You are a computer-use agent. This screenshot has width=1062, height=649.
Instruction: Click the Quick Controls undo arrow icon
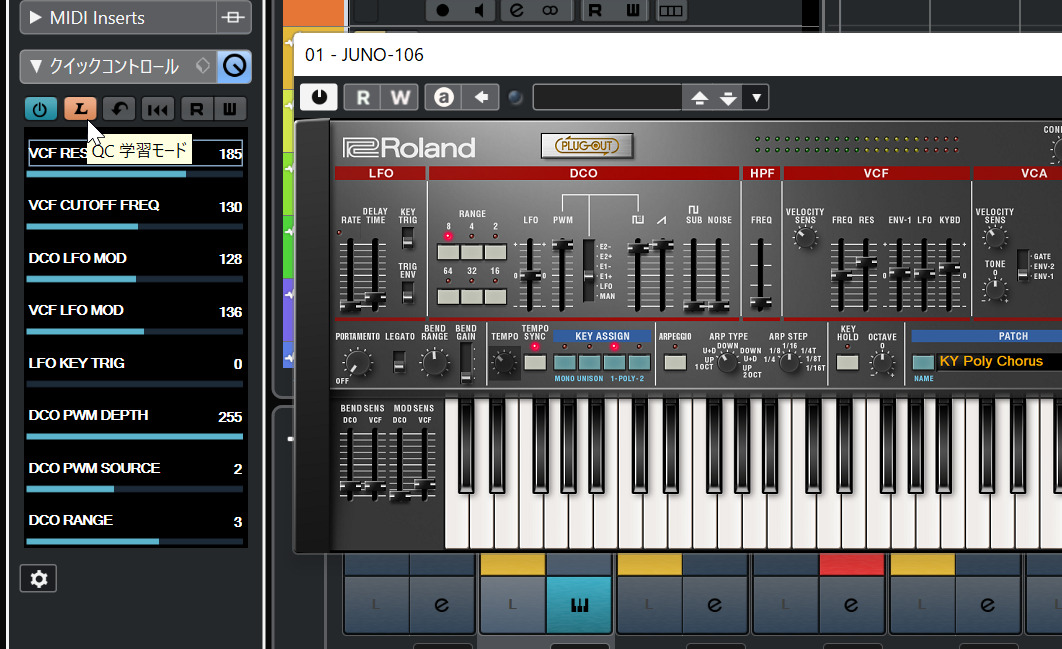click(119, 109)
